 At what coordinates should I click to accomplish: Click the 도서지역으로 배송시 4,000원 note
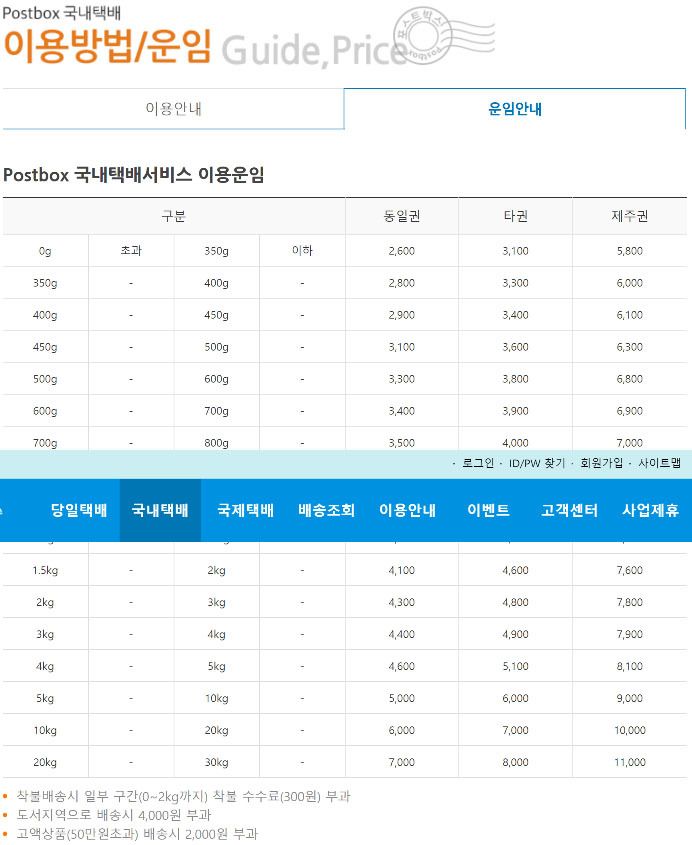(114, 815)
